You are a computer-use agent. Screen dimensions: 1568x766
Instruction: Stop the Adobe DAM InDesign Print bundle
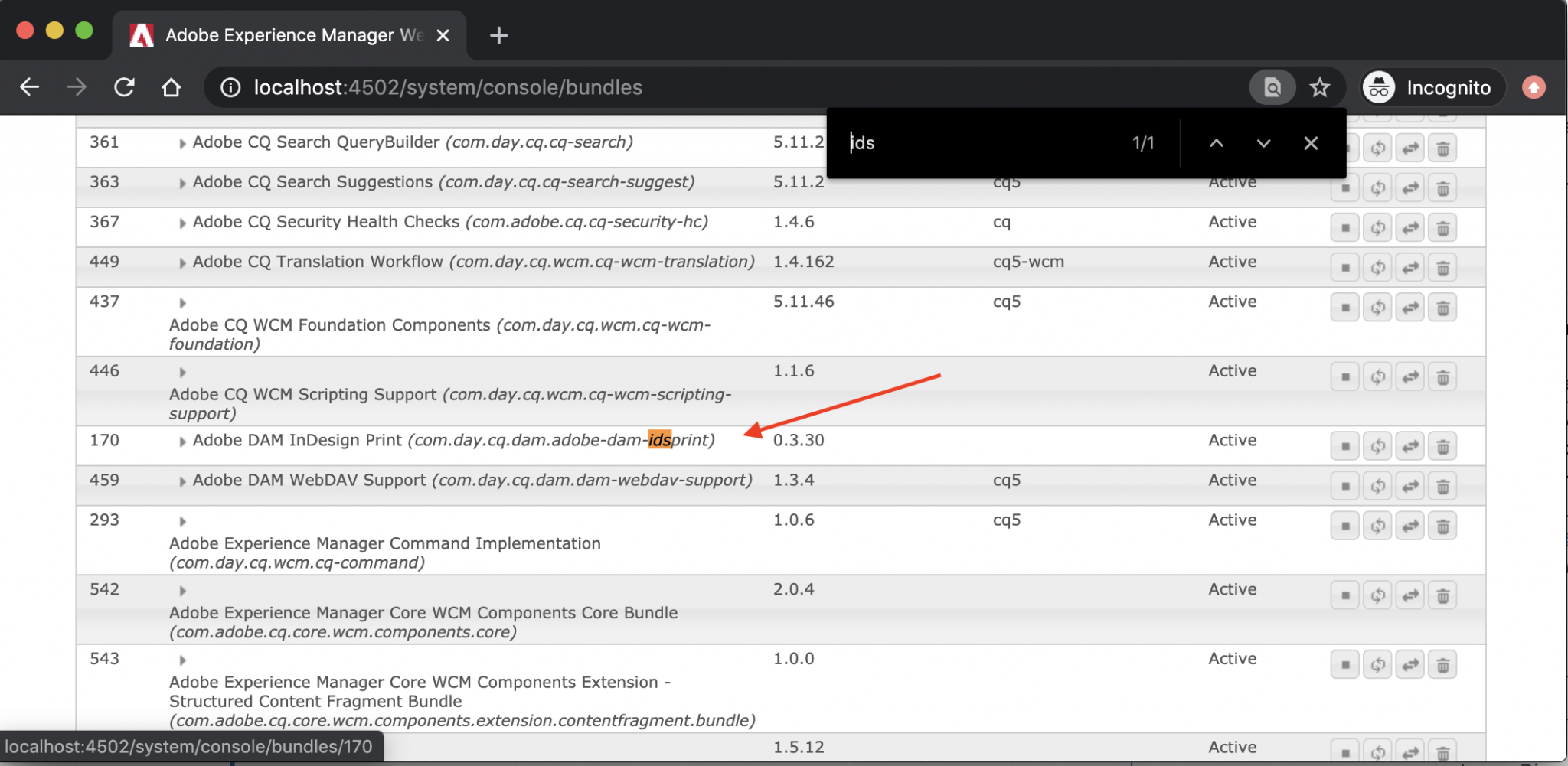pos(1345,445)
